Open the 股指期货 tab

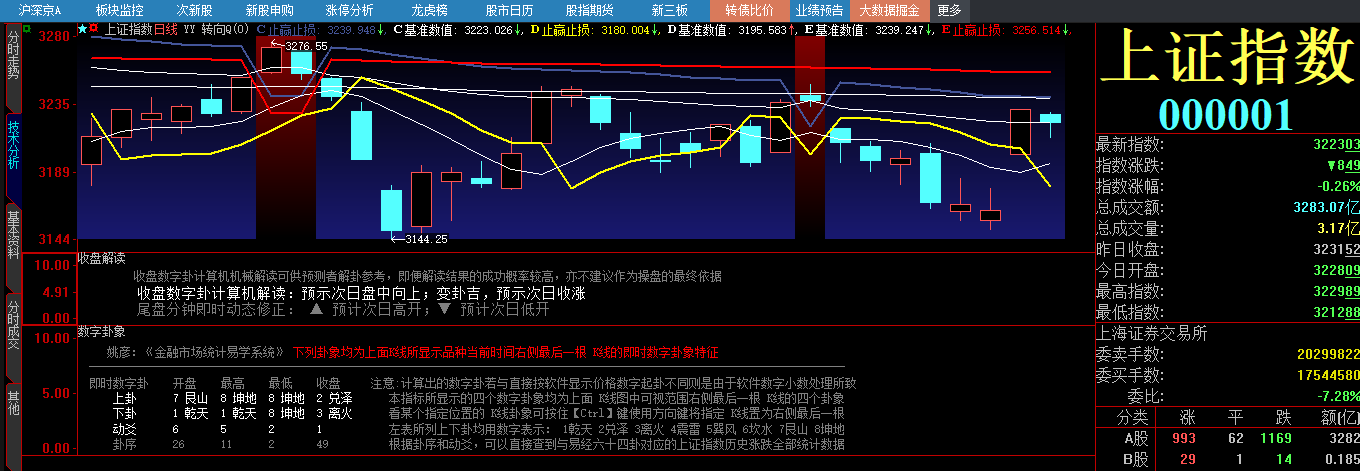click(x=589, y=10)
